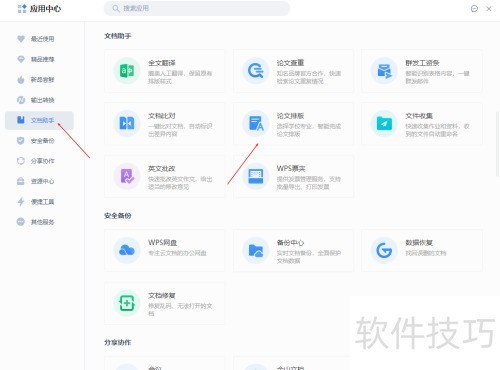The width and height of the screenshot is (500, 370).
Task: Open the 英文批改 English correction icon
Action: (127, 176)
